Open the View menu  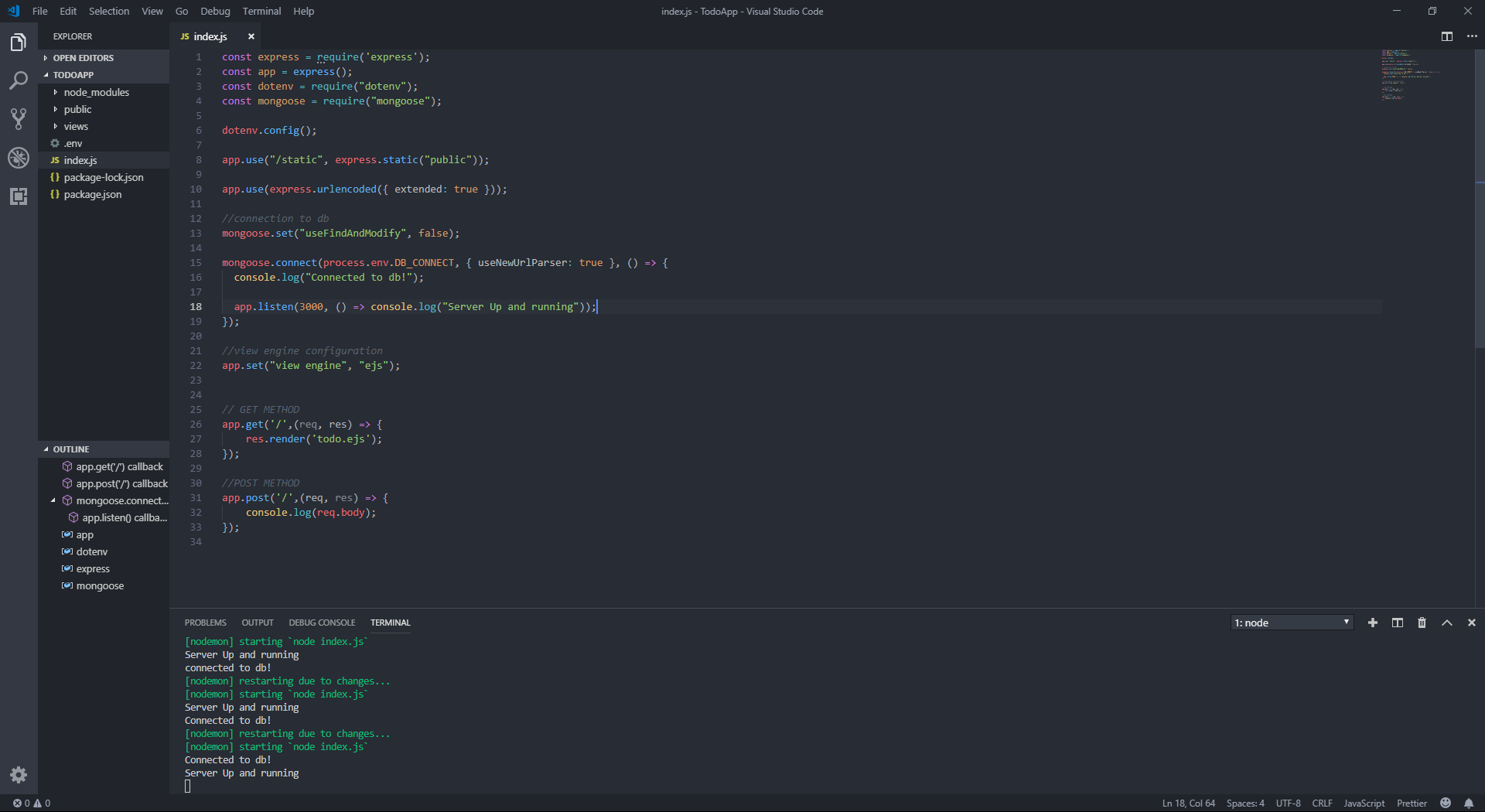pos(152,11)
